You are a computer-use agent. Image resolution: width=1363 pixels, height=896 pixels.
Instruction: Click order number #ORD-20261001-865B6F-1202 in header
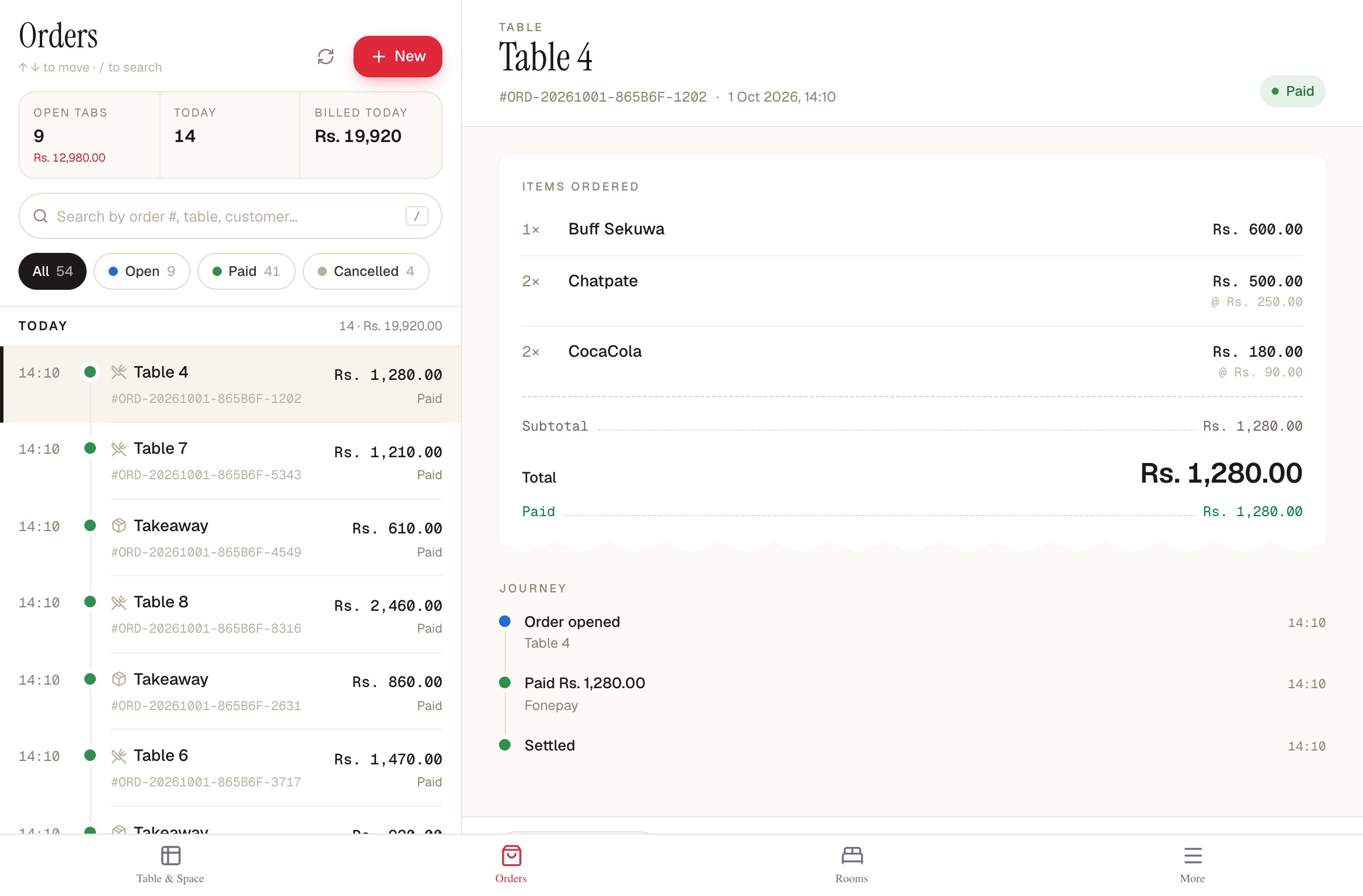[x=603, y=97]
